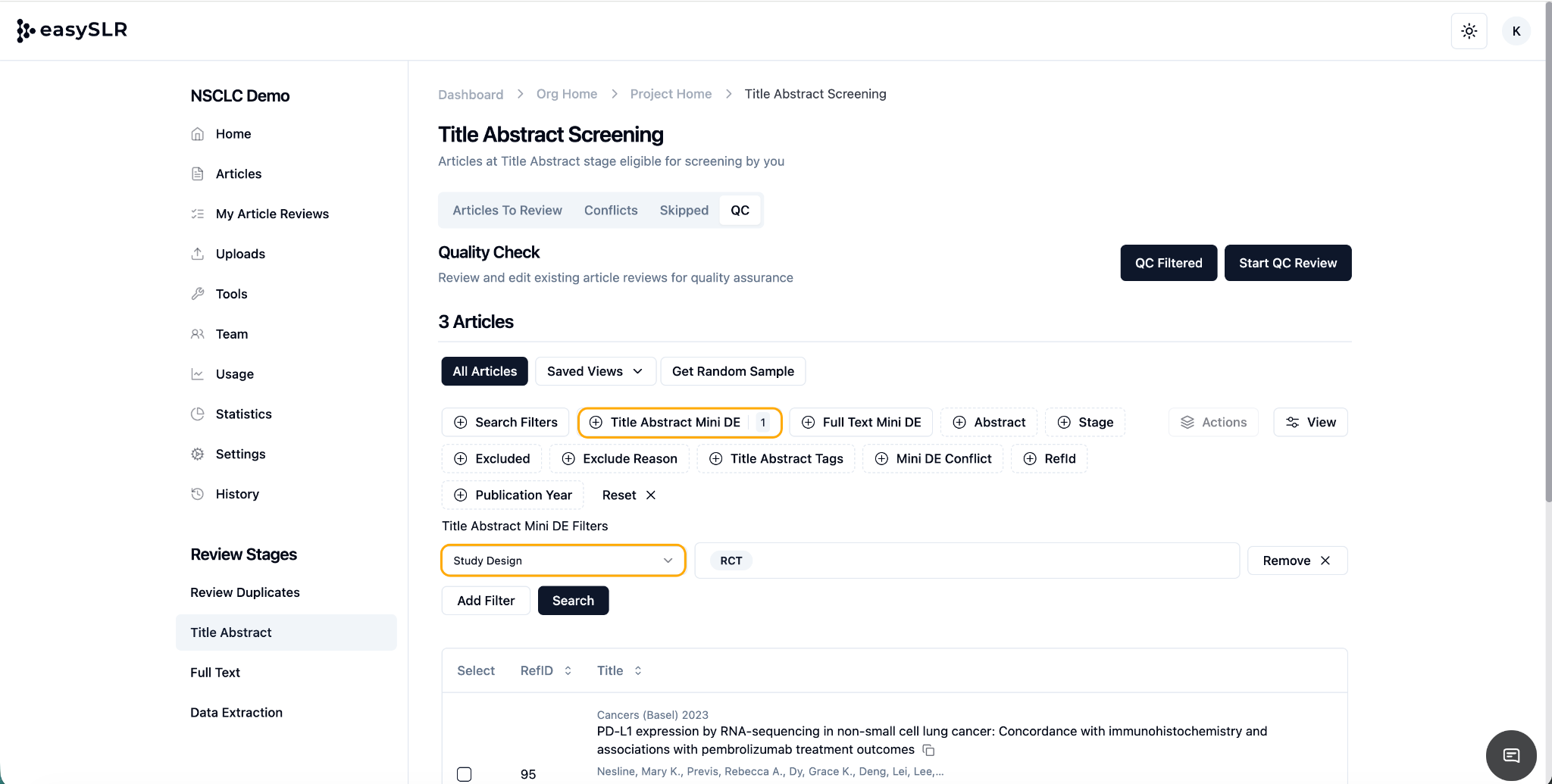1552x784 pixels.
Task: Toggle the Title Abstract Mini DE filter
Action: click(675, 422)
